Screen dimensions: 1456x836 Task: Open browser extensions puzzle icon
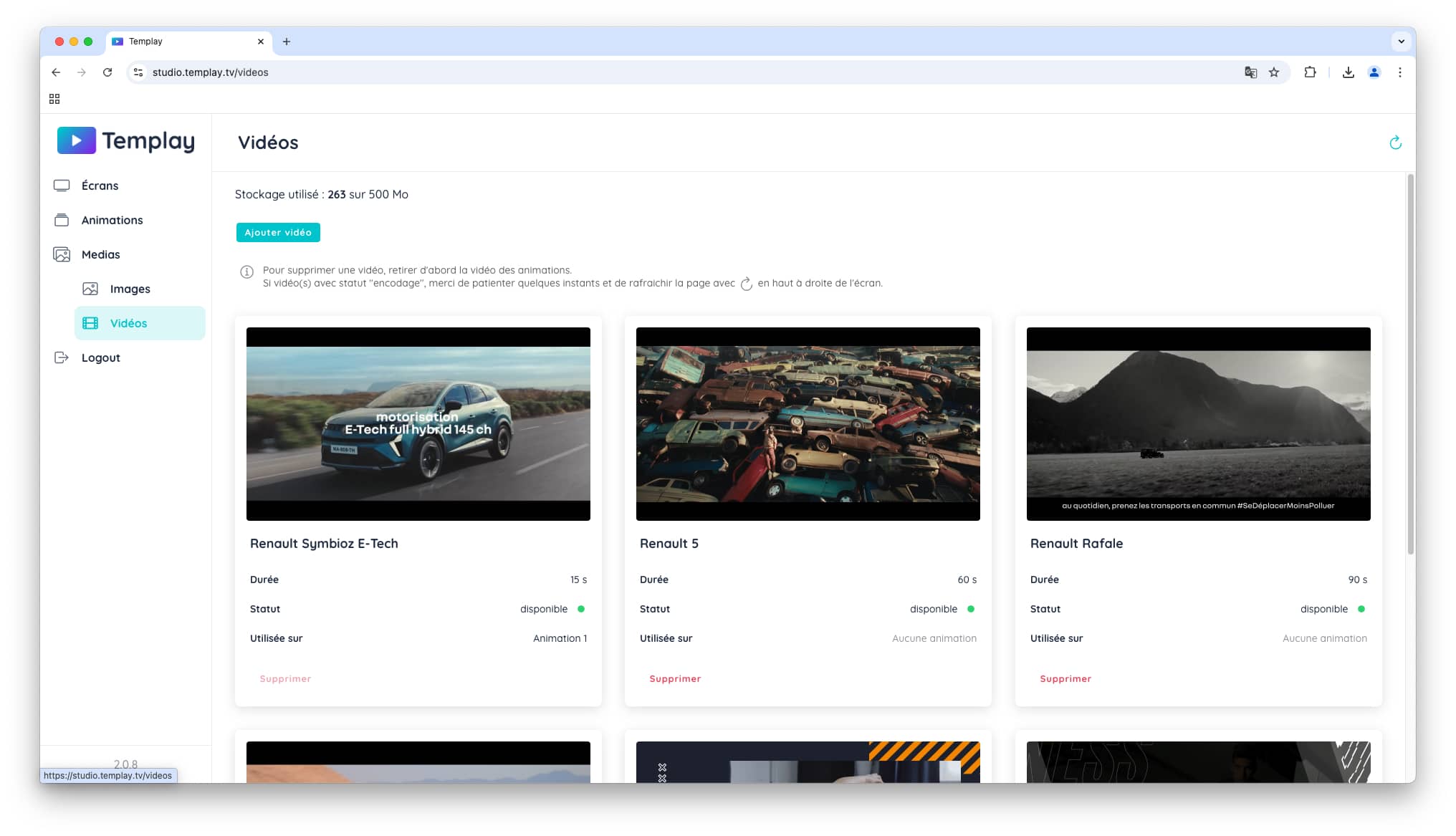[x=1310, y=72]
